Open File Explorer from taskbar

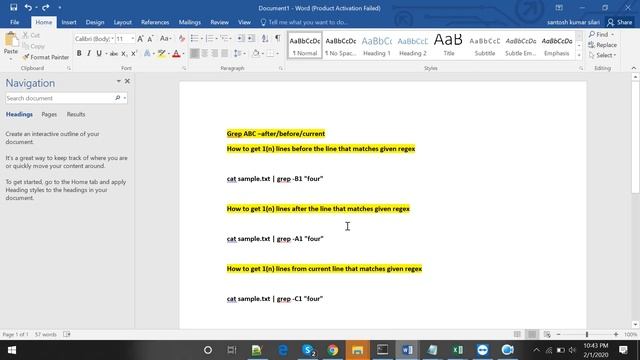[357, 350]
